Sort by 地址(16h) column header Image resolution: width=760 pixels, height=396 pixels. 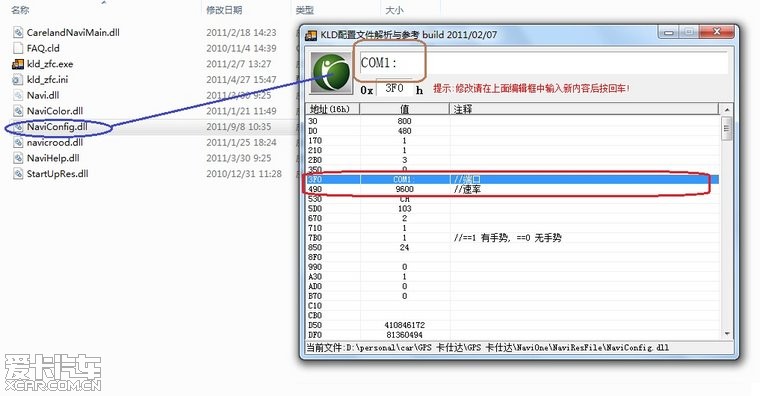click(332, 109)
